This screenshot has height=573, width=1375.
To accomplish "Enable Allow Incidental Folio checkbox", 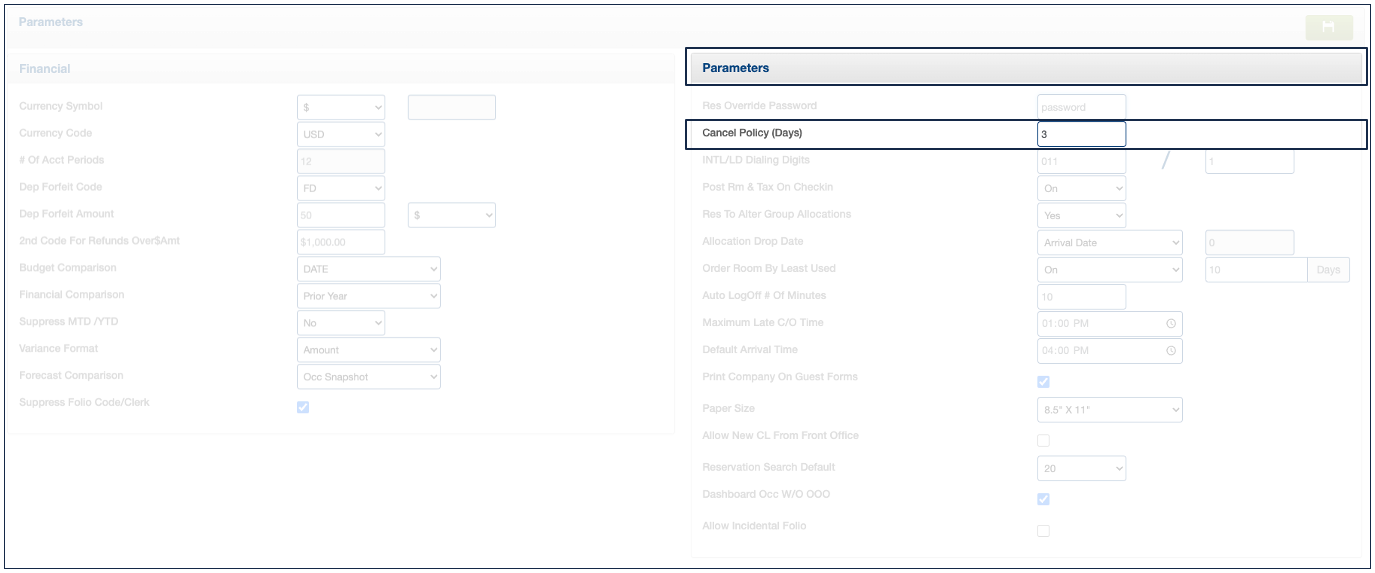I will [1043, 531].
